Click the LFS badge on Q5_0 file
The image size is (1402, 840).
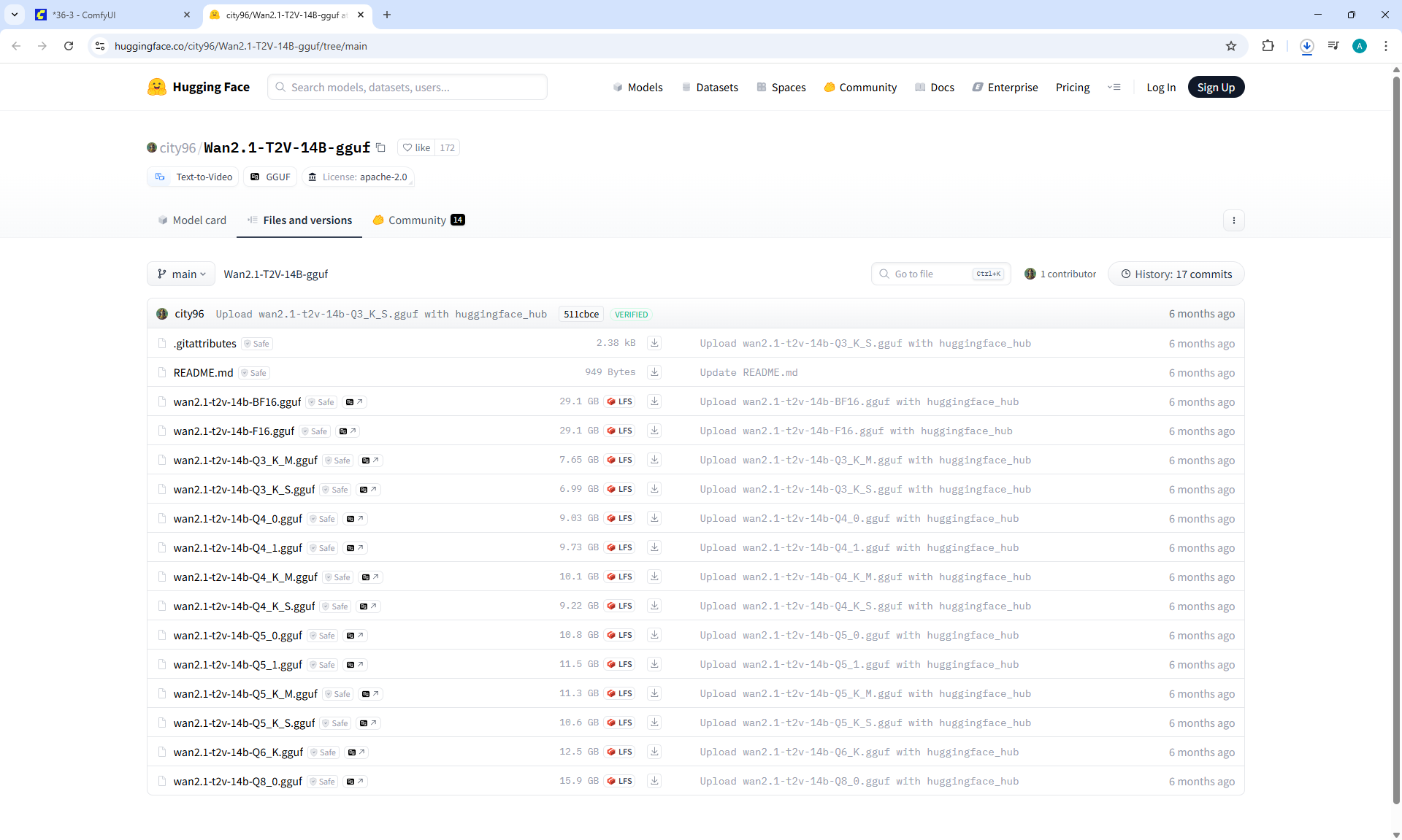click(619, 635)
